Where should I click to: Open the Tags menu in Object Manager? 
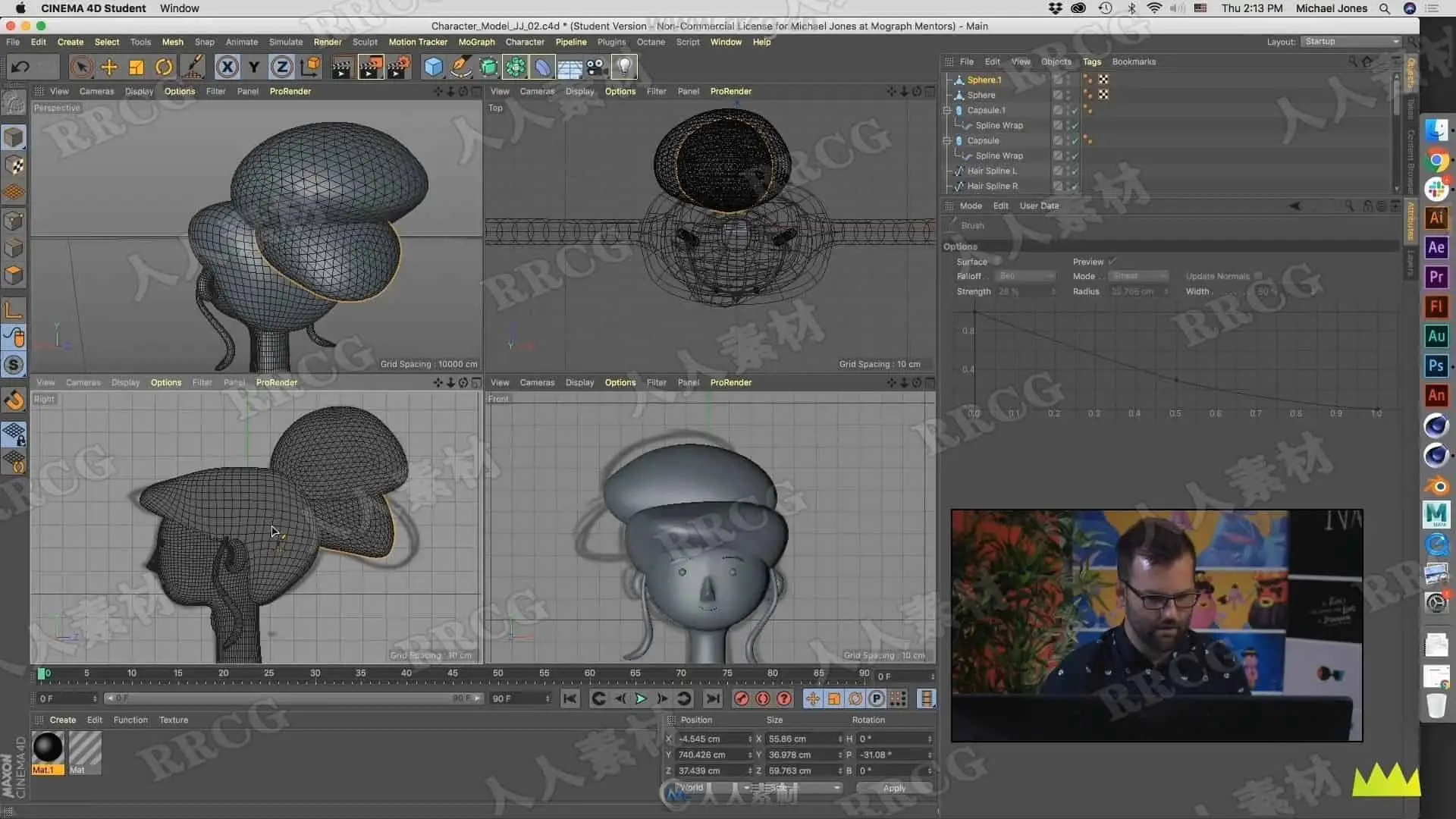click(1091, 62)
